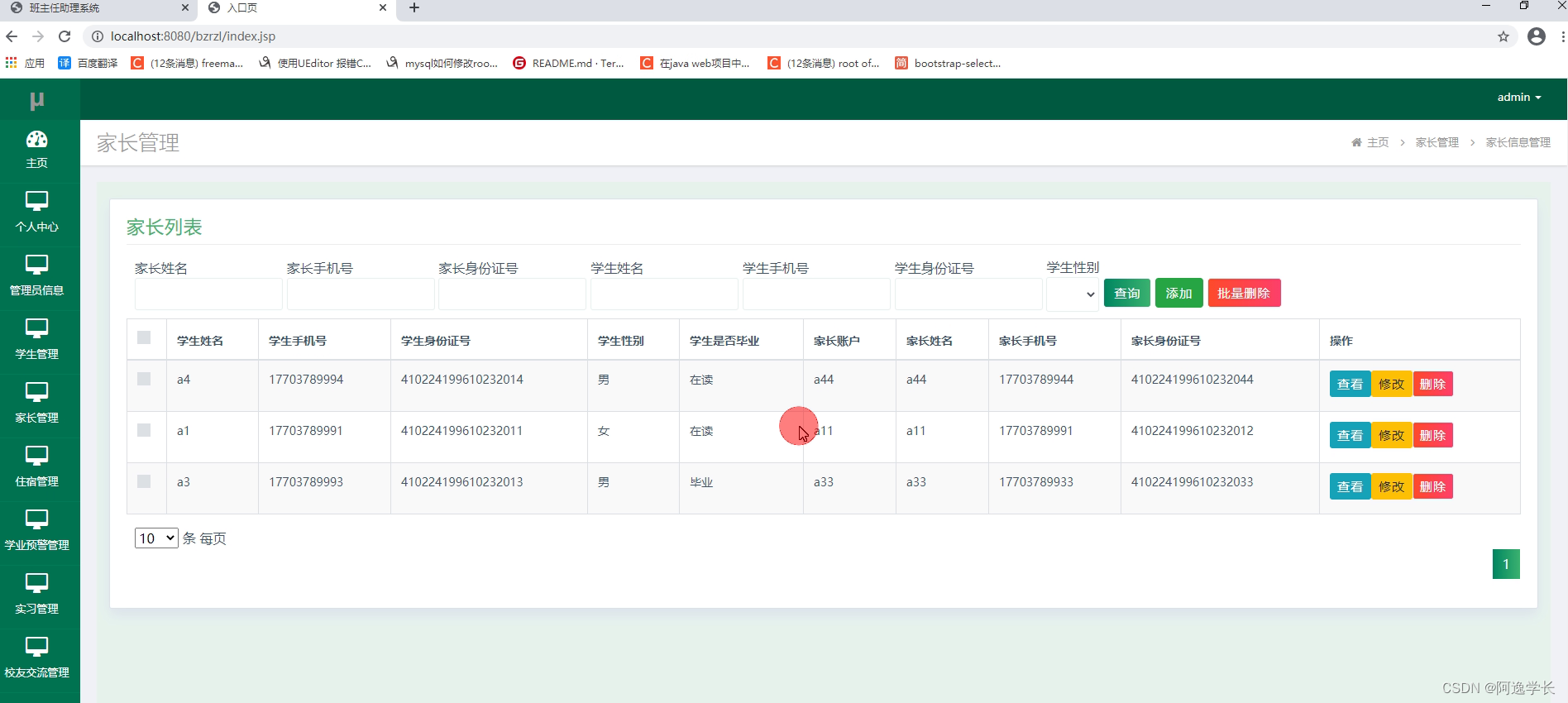
Task: Click the 查询 search button
Action: click(x=1127, y=293)
